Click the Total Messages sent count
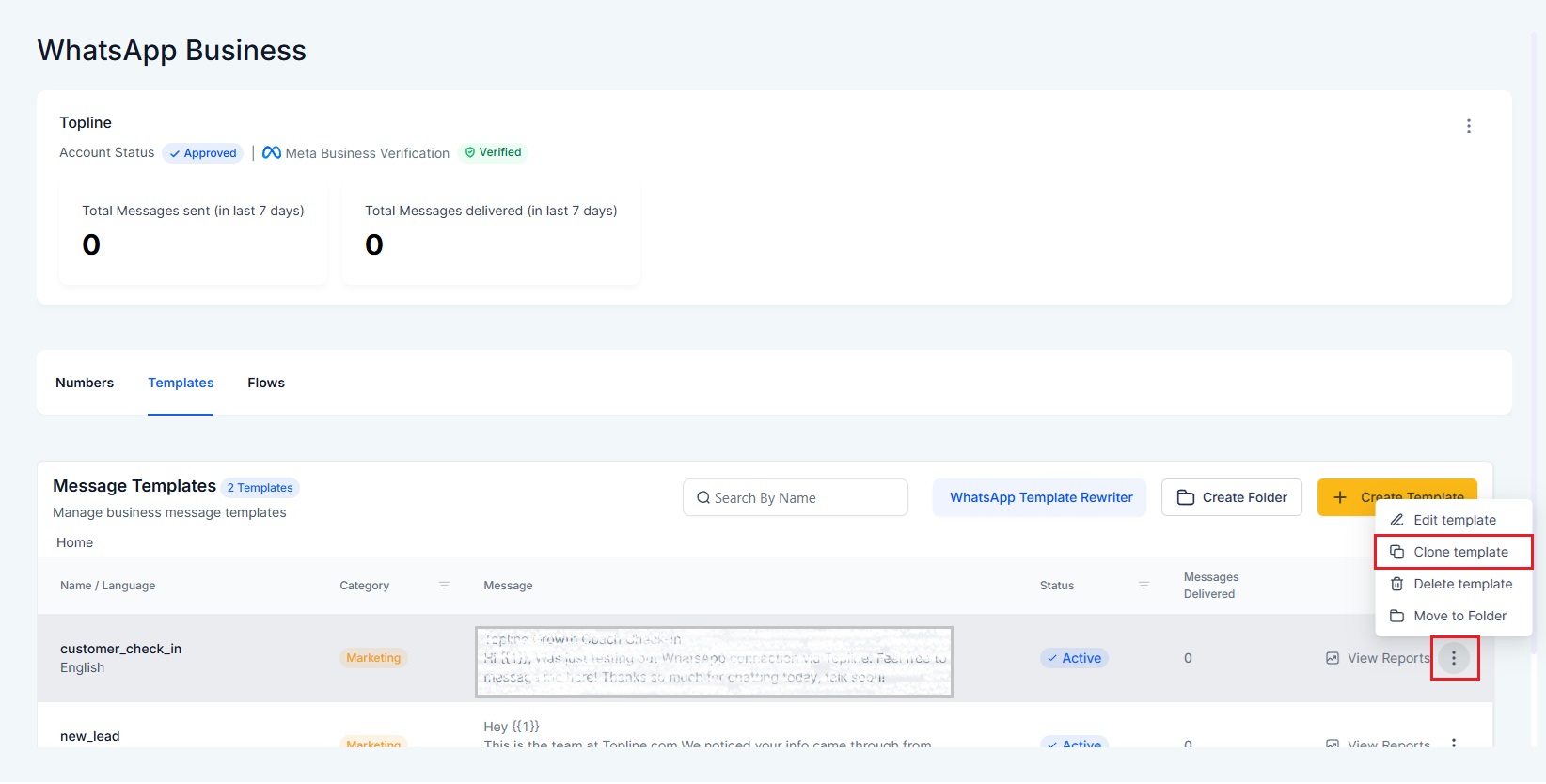 (x=91, y=244)
